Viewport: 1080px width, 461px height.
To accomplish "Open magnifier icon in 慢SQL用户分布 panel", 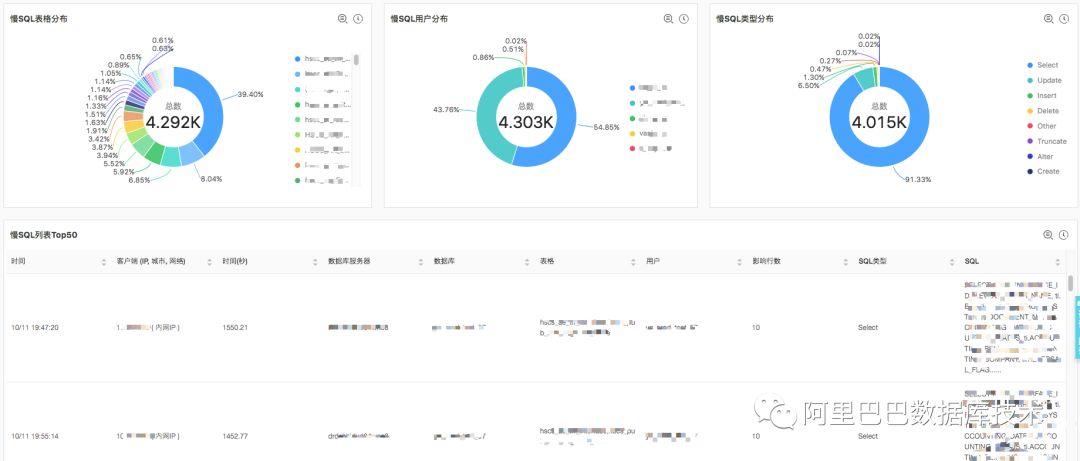I will point(668,19).
